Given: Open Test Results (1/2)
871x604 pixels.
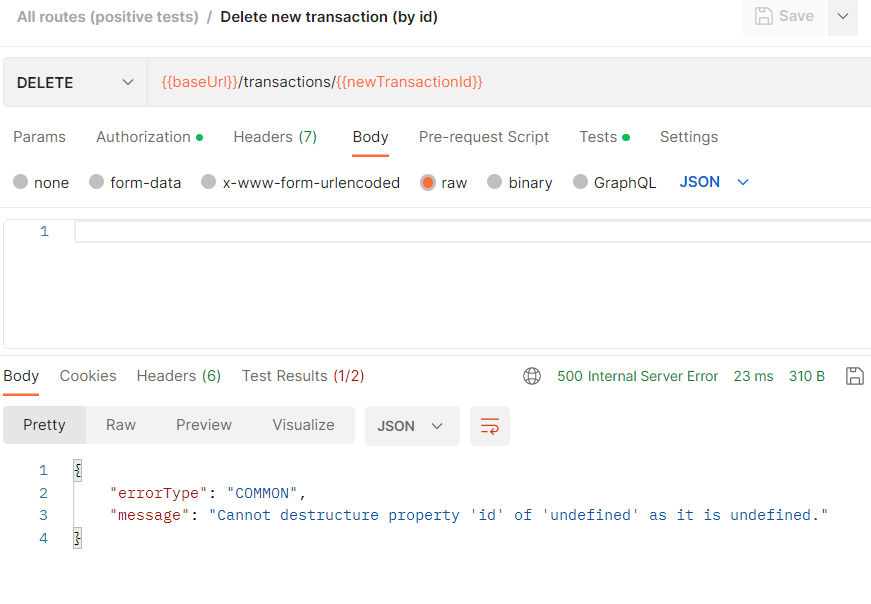Looking at the screenshot, I should 303,376.
